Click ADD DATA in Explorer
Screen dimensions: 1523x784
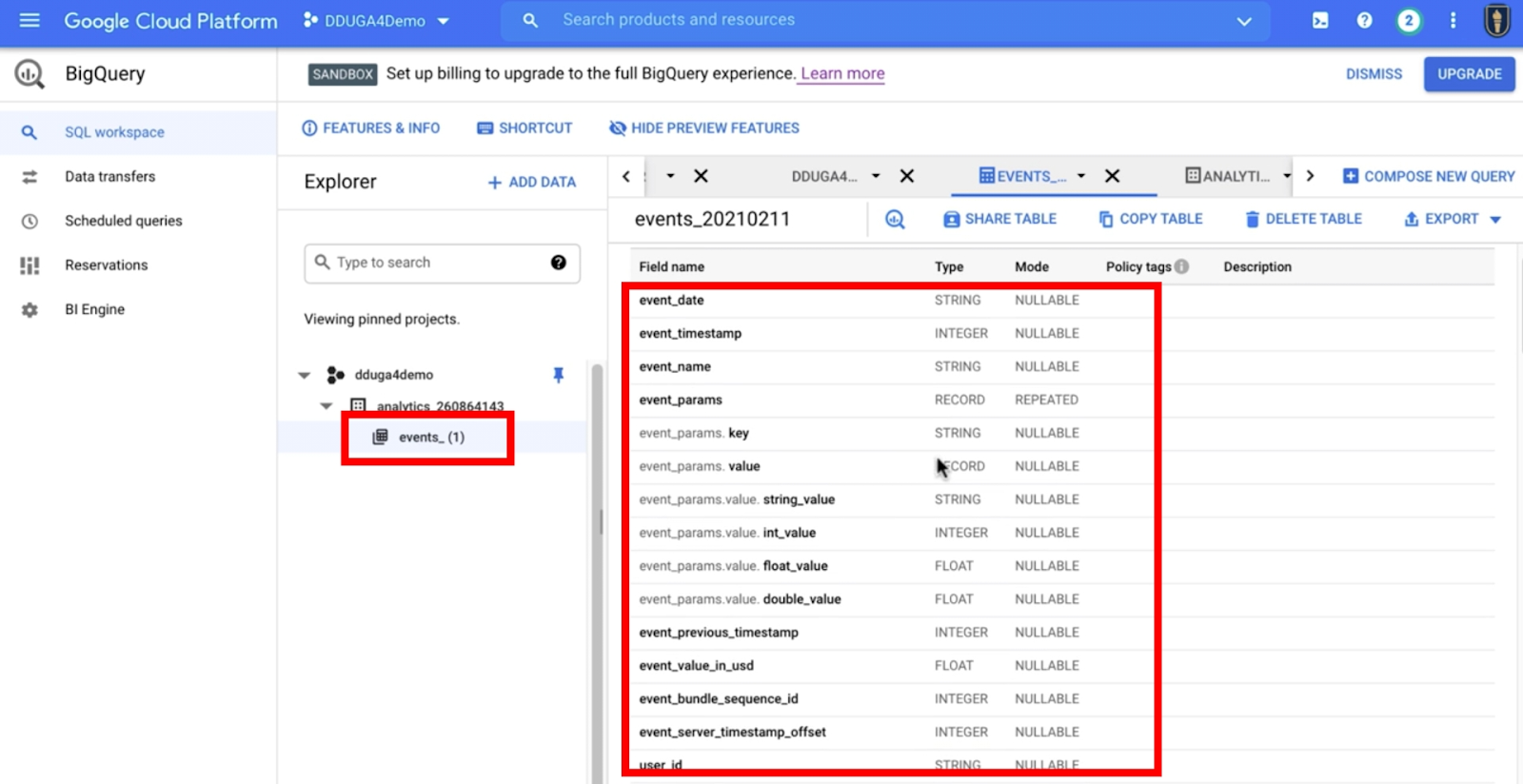(532, 182)
